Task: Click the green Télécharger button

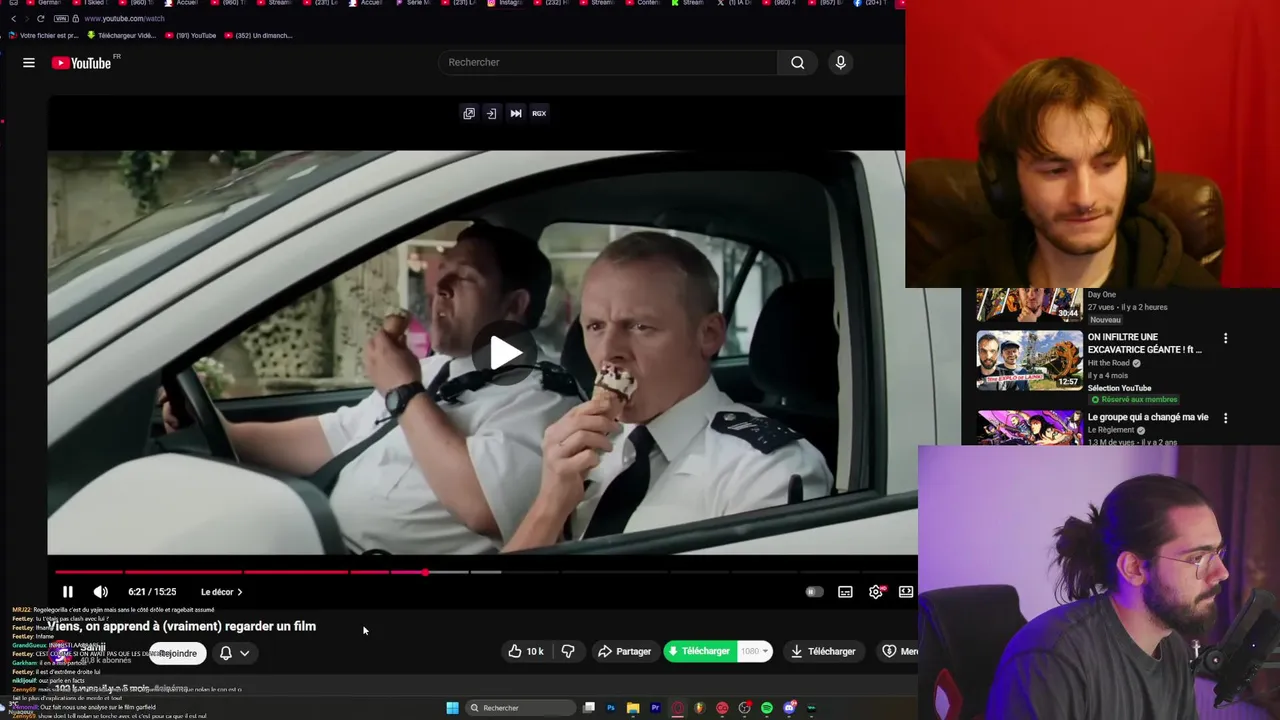Action: pos(700,651)
